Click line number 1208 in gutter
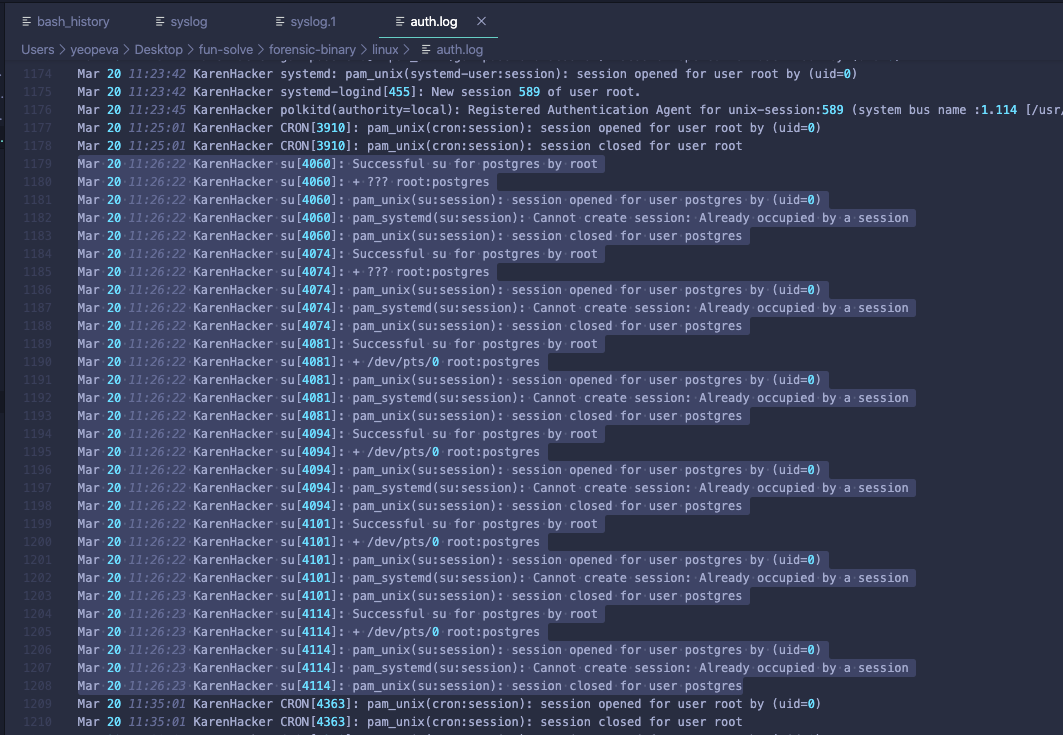This screenshot has height=735, width=1063. click(37, 686)
